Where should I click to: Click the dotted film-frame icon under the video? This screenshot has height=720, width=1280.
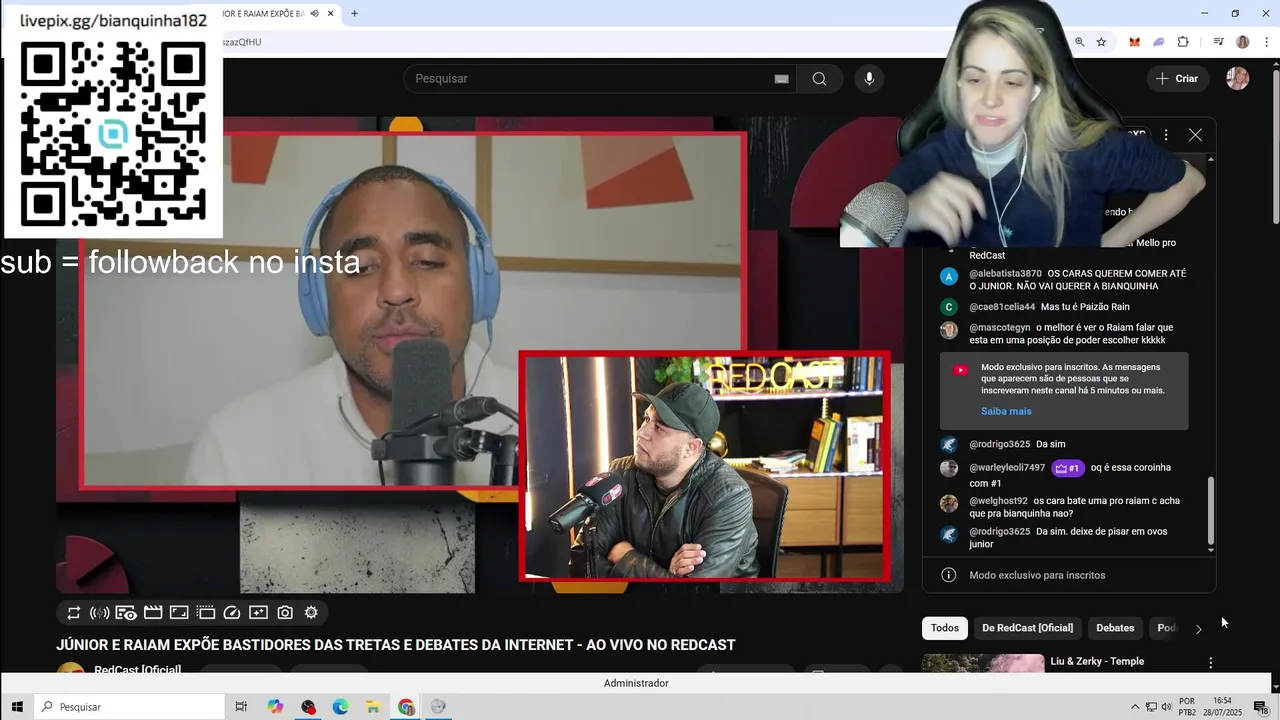pyautogui.click(x=206, y=613)
